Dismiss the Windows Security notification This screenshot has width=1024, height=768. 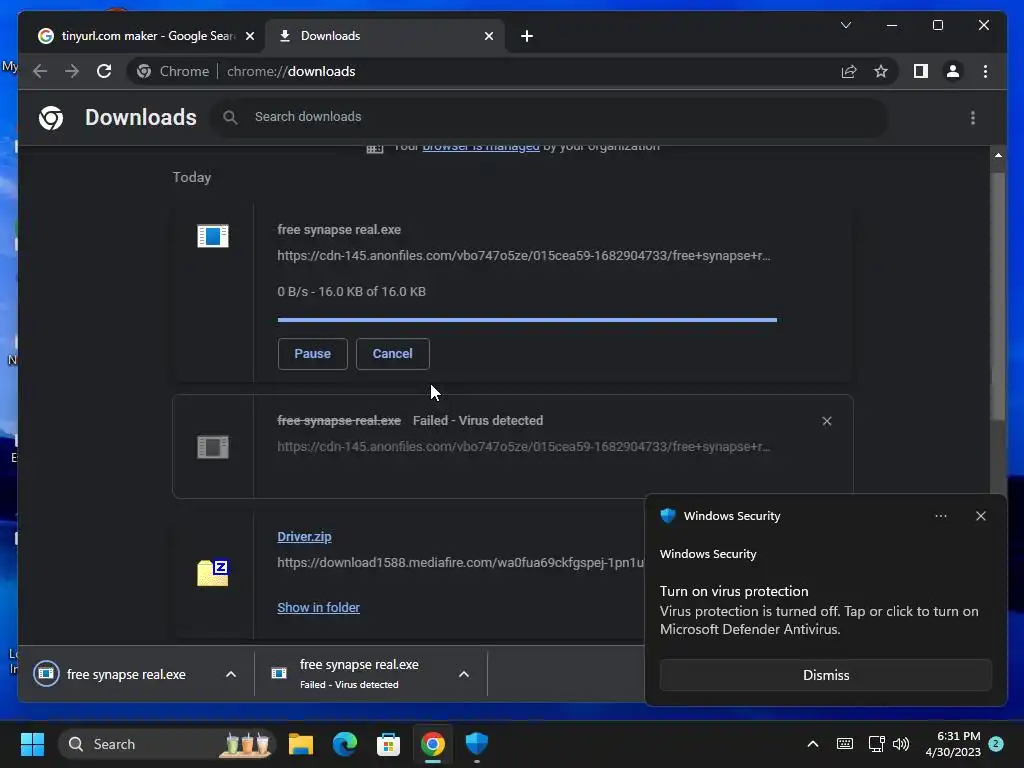pos(825,675)
